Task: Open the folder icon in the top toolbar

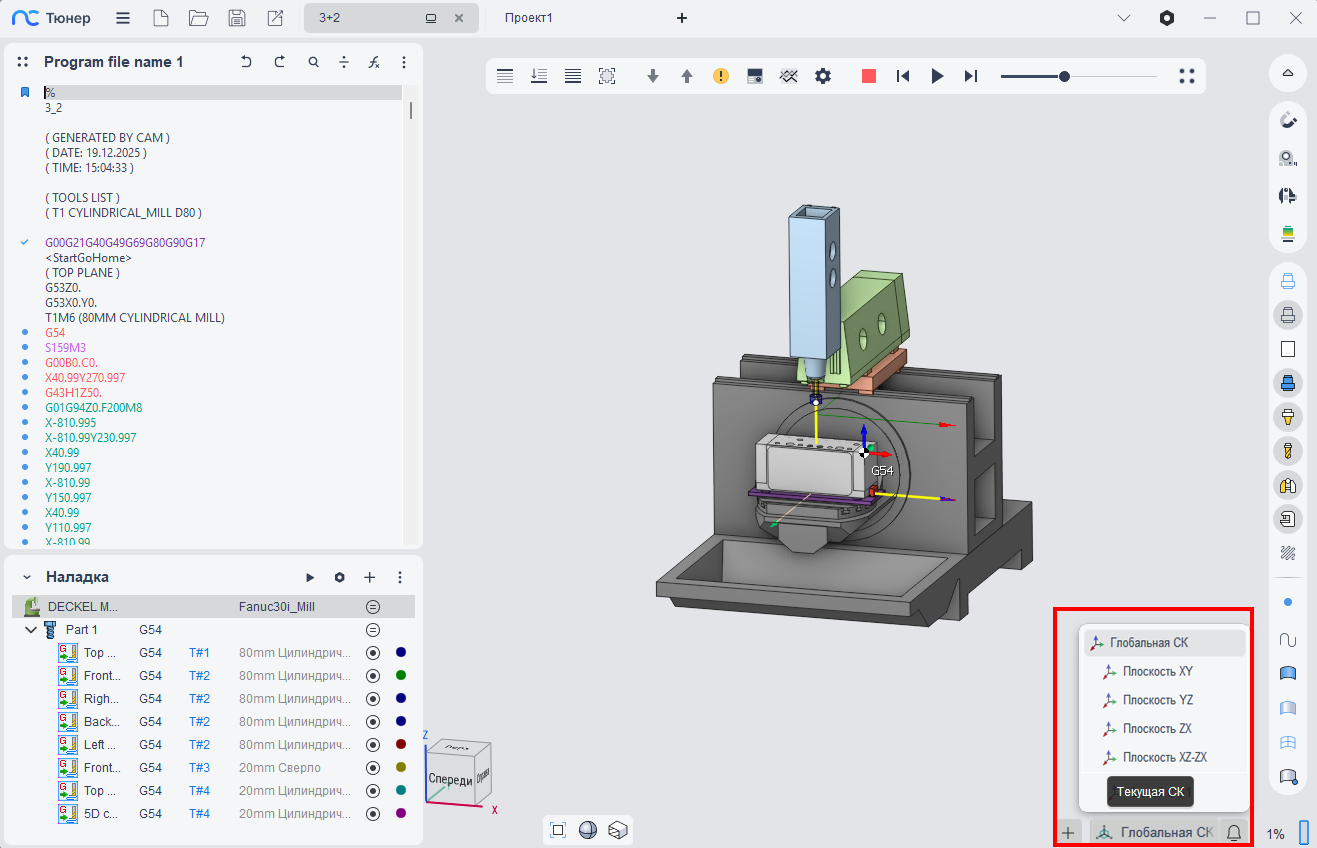Action: (x=198, y=18)
